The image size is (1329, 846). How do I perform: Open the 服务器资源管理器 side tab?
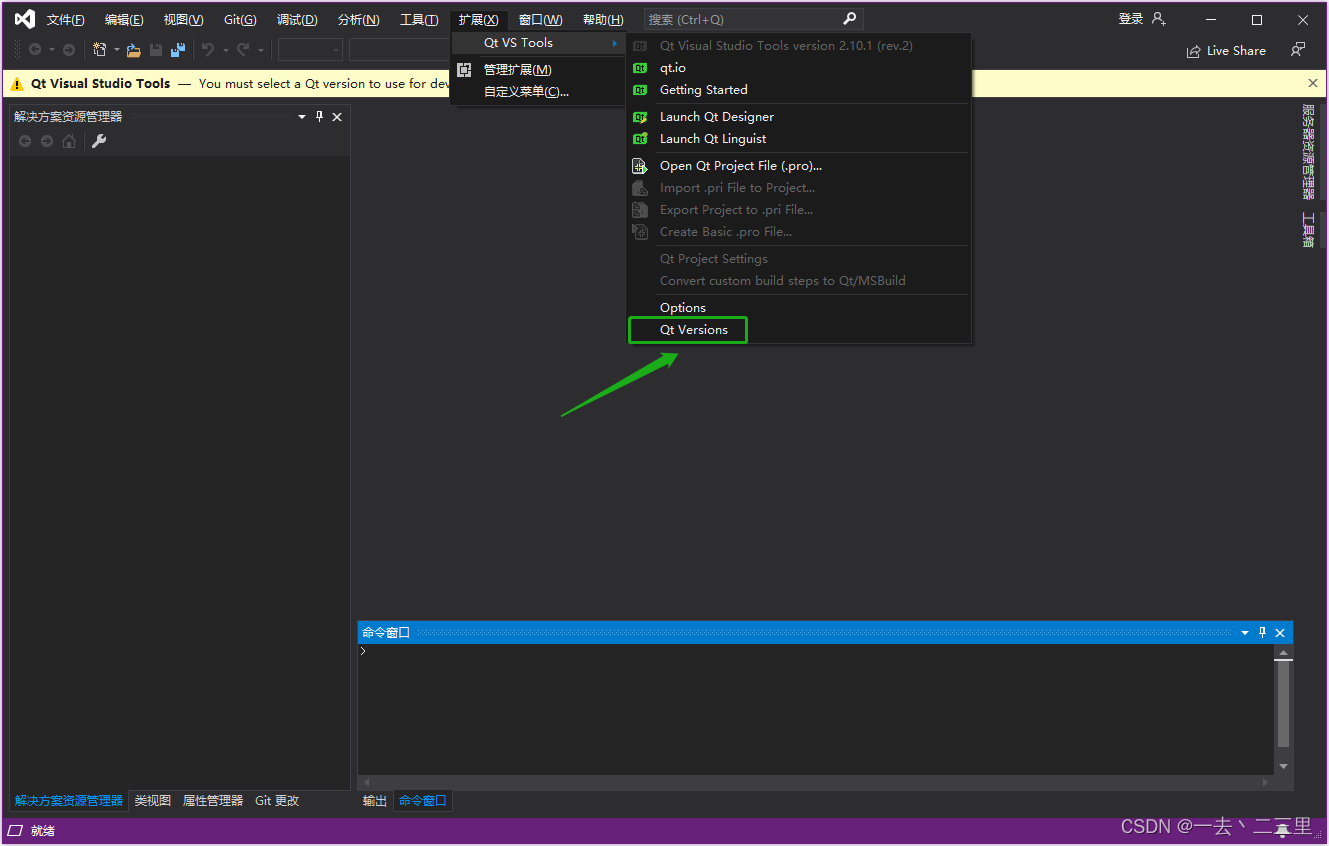coord(1308,152)
